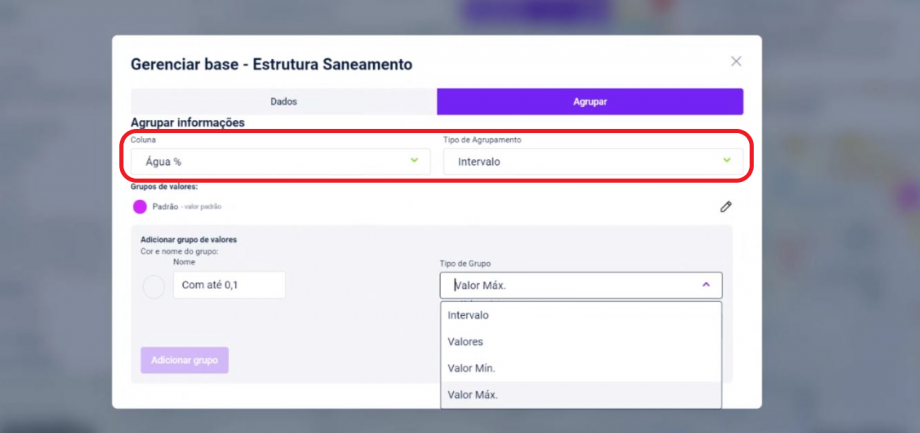Click green chevron of Coluna field
Viewport: 920px width, 433px height.
click(x=415, y=160)
